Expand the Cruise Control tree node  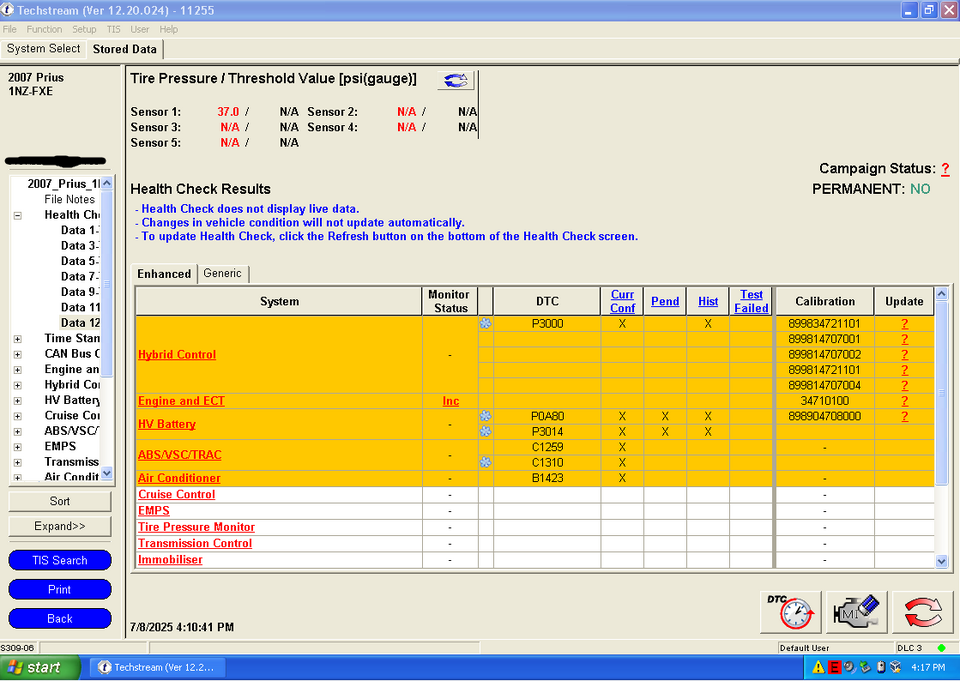(x=18, y=416)
